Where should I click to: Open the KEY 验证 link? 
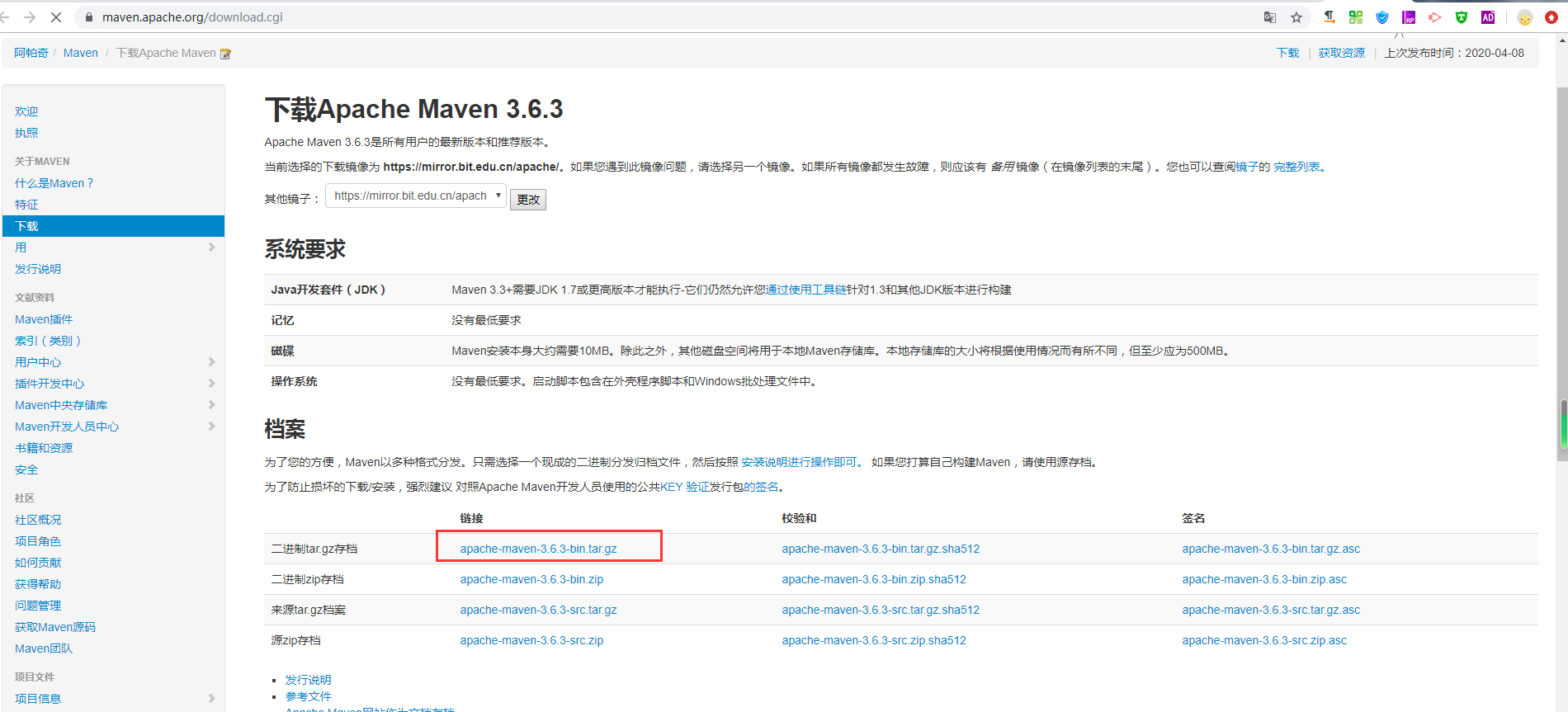click(685, 487)
